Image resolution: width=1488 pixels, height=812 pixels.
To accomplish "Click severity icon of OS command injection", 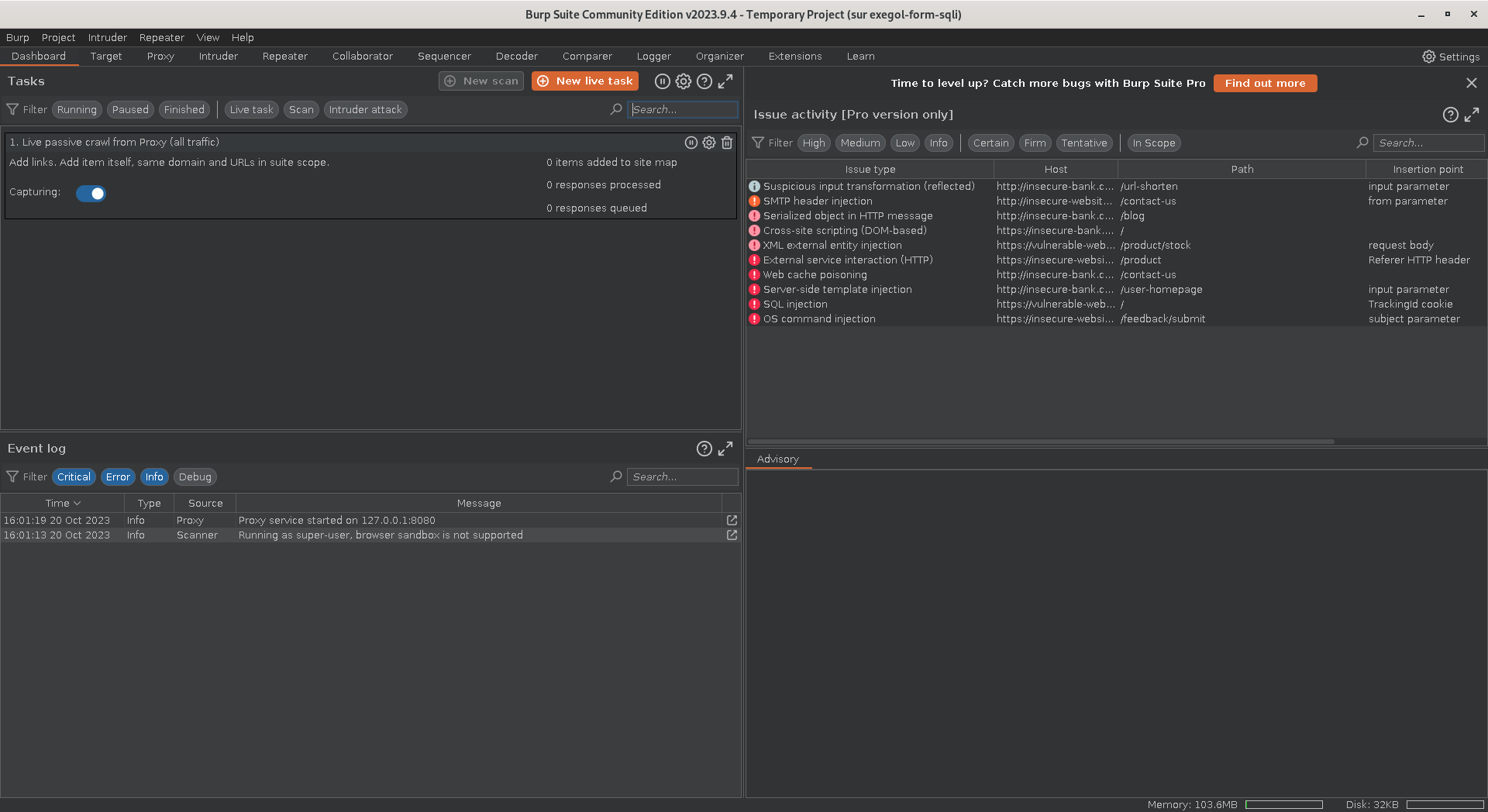I will click(754, 319).
